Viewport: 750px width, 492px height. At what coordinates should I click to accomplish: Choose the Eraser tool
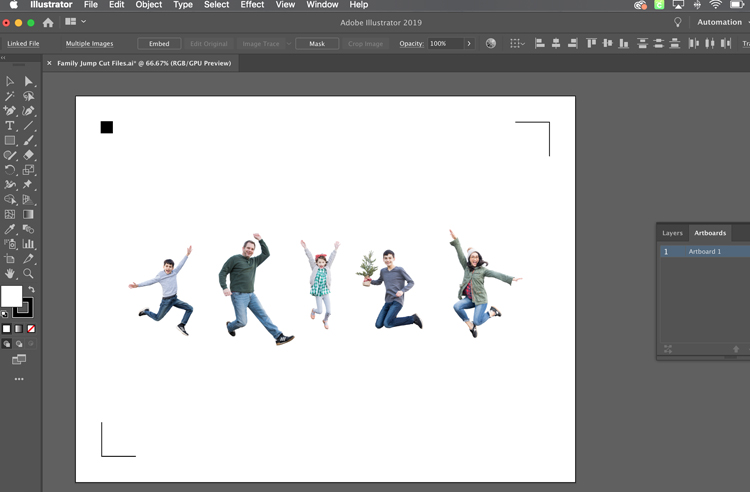coord(28,155)
